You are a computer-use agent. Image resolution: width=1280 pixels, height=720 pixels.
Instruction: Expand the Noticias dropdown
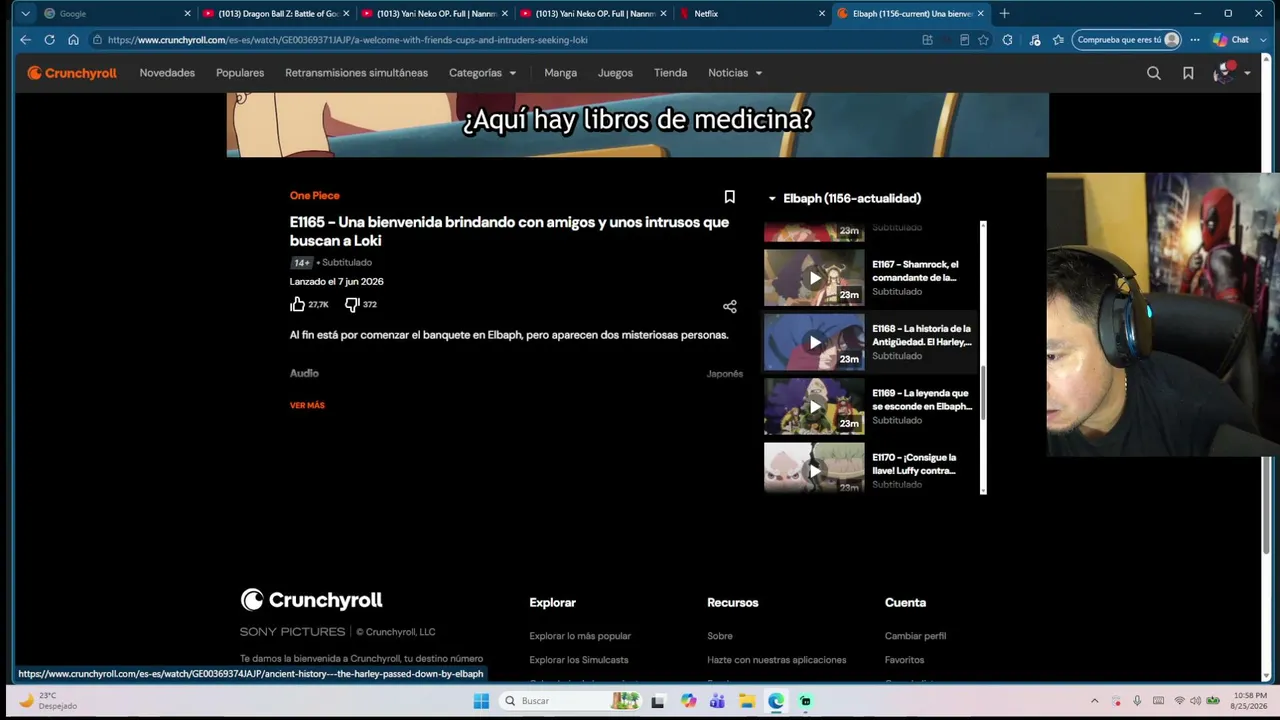[735, 73]
